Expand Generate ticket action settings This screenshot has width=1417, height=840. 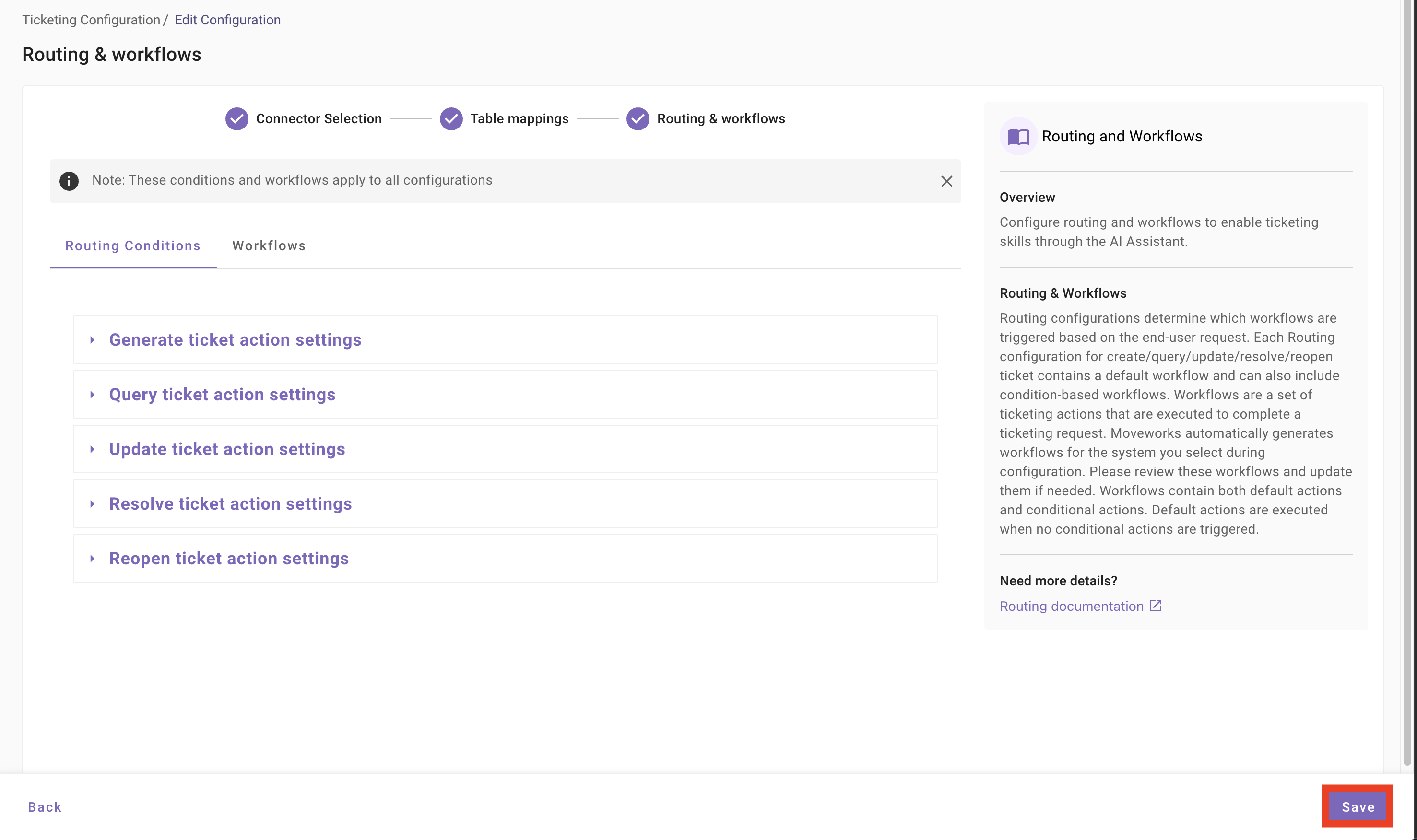tap(235, 339)
